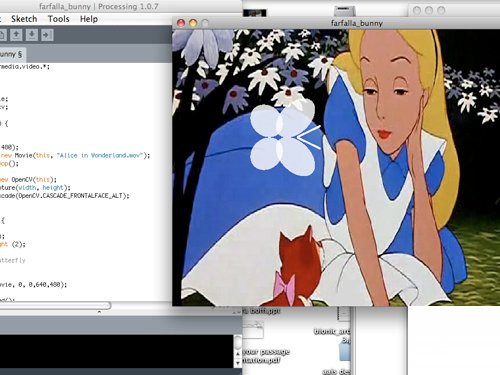This screenshot has width=500, height=375.
Task: Click the passage .pdf file in the desktop window behind
Action: coord(266,356)
